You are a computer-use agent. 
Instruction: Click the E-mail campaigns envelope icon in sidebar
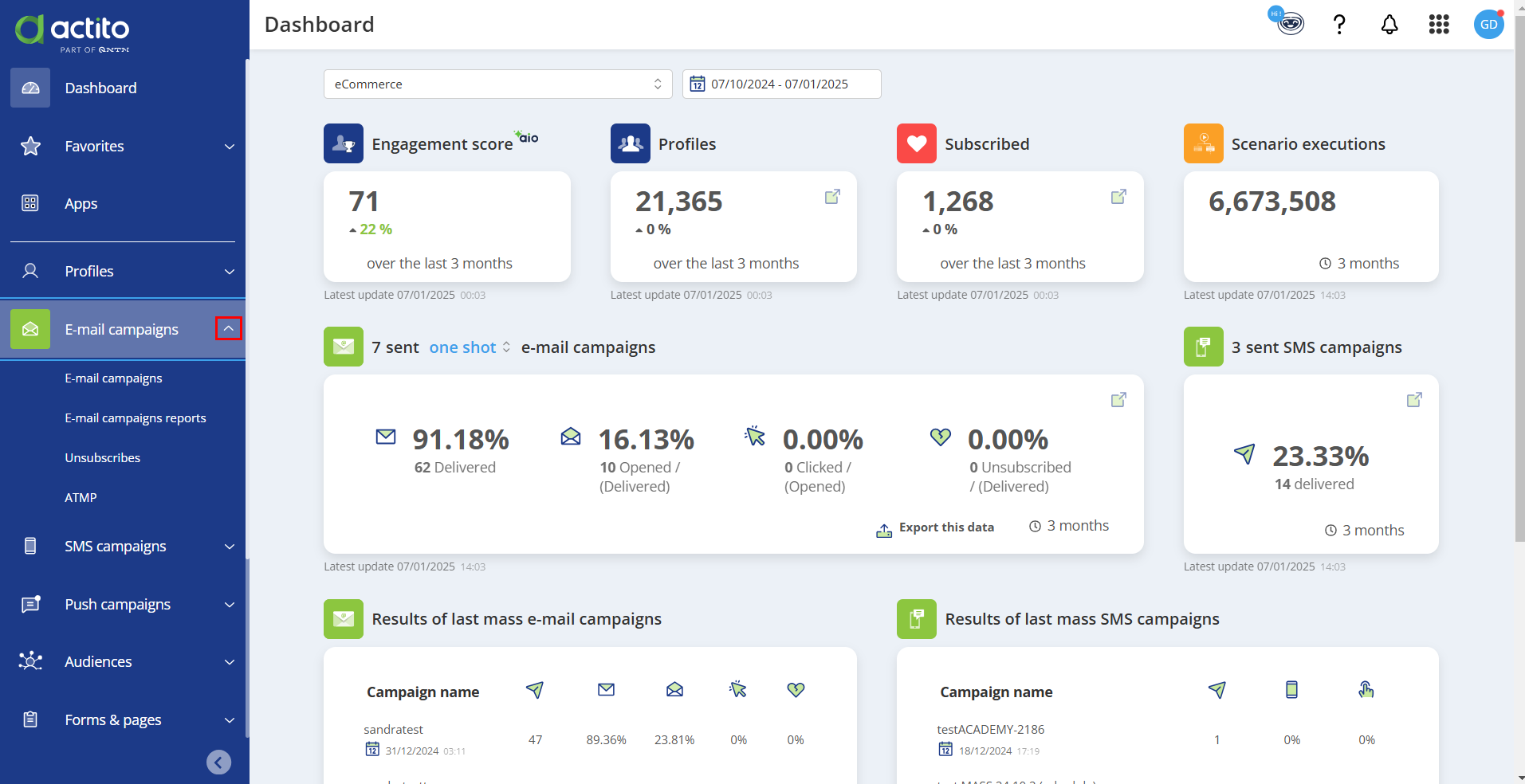pos(30,329)
